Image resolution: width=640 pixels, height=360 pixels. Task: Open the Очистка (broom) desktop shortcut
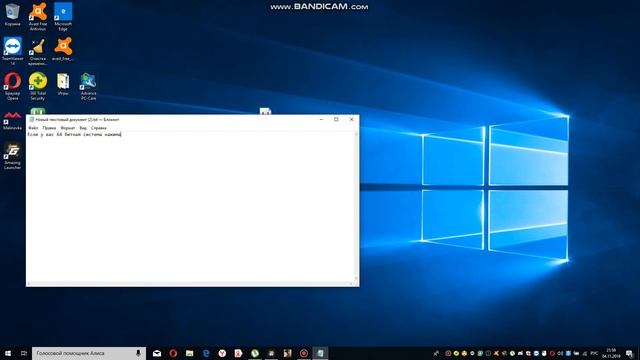point(38,50)
